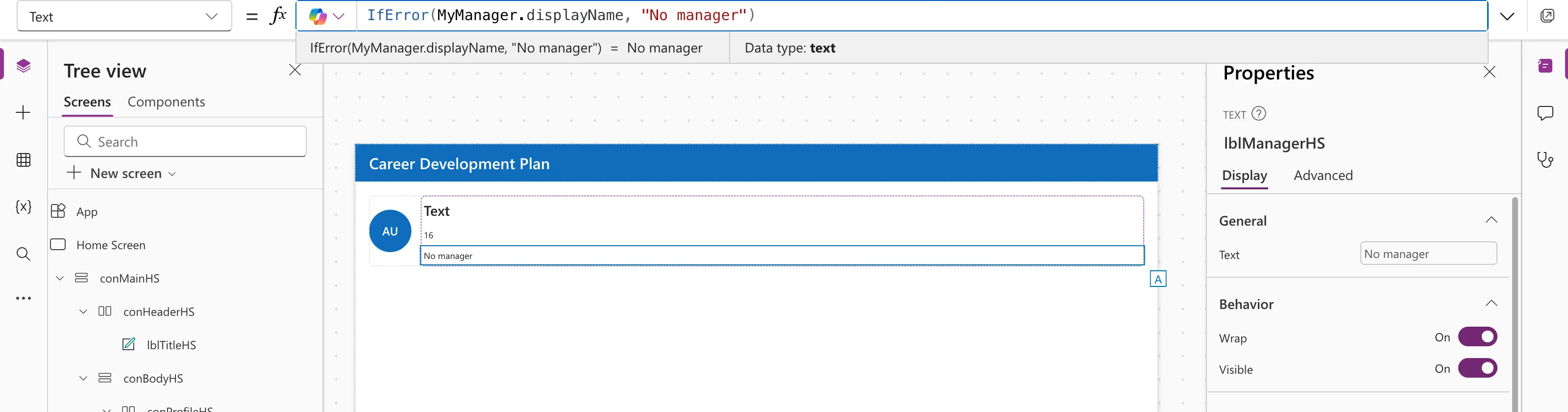Image resolution: width=1568 pixels, height=412 pixels.
Task: Open the App checker stethoscope icon
Action: (x=1545, y=160)
